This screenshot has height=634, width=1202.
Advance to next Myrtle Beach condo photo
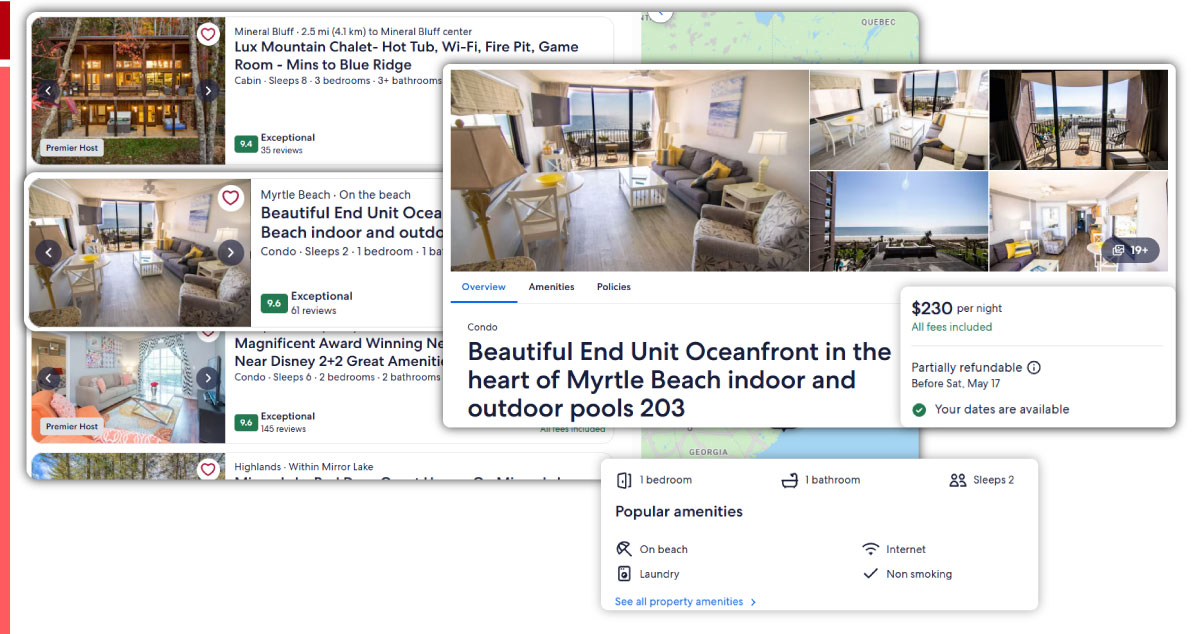230,252
